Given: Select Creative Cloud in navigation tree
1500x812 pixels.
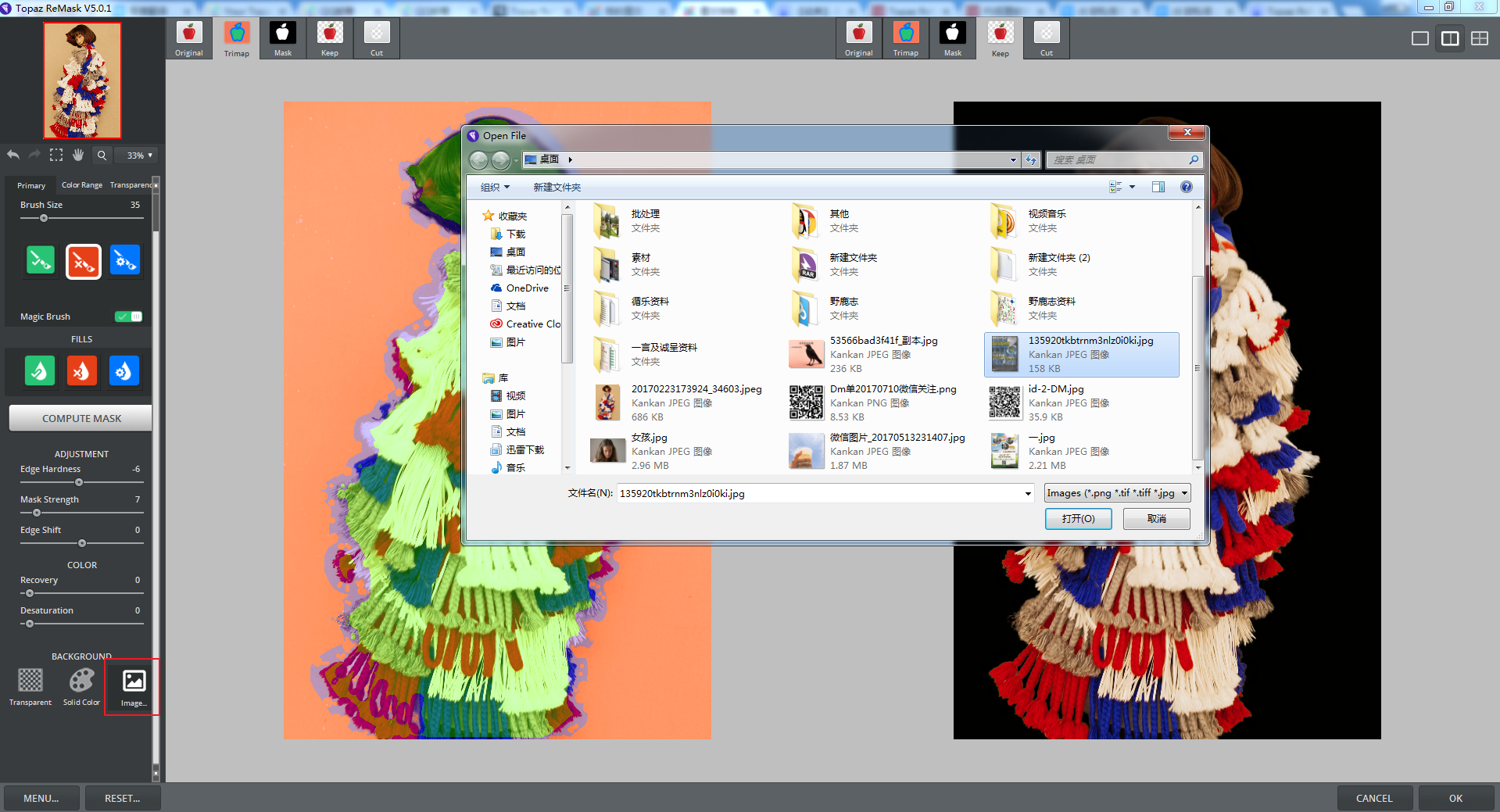Looking at the screenshot, I should tap(525, 324).
